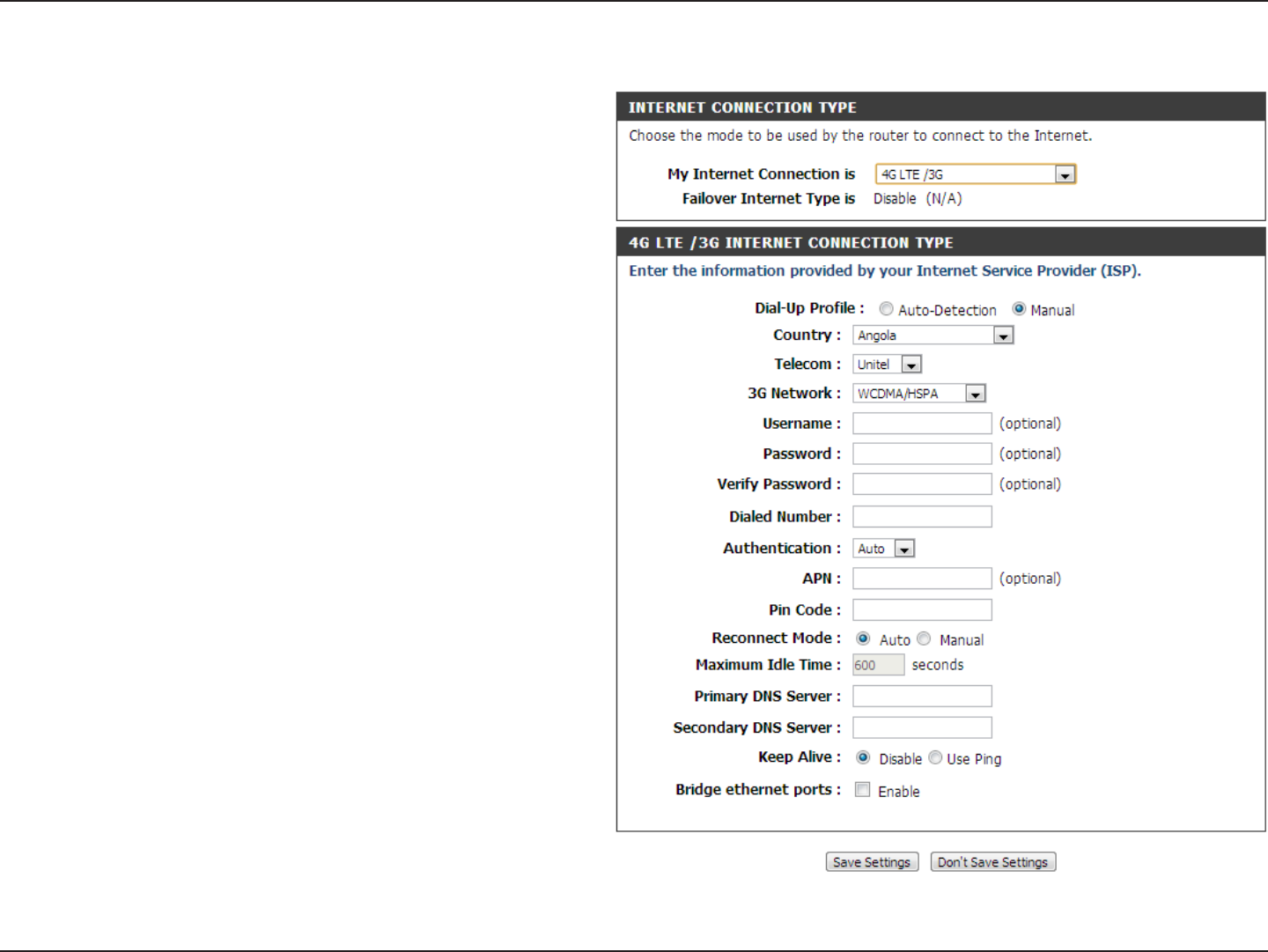Focus the Dialed Number input field

pos(922,517)
